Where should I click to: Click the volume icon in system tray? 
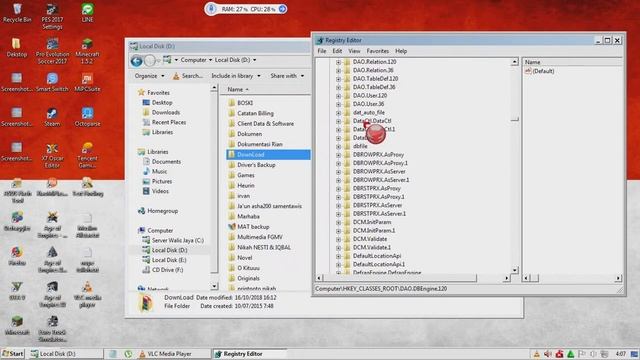548,354
